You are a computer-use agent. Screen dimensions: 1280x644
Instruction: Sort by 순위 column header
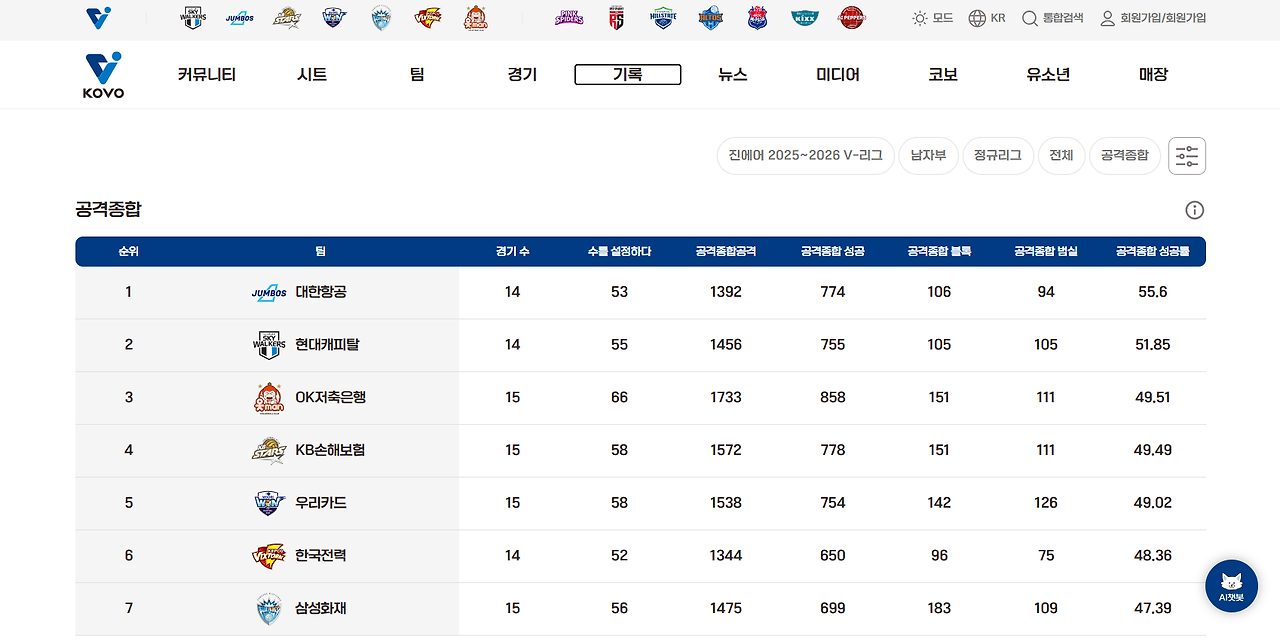(x=128, y=252)
